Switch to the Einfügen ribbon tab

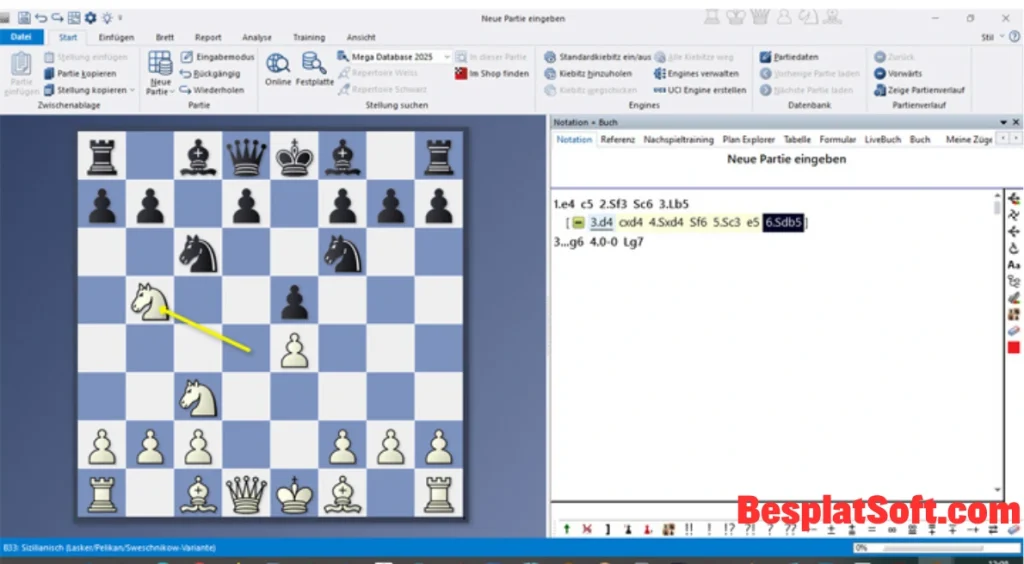(x=116, y=37)
